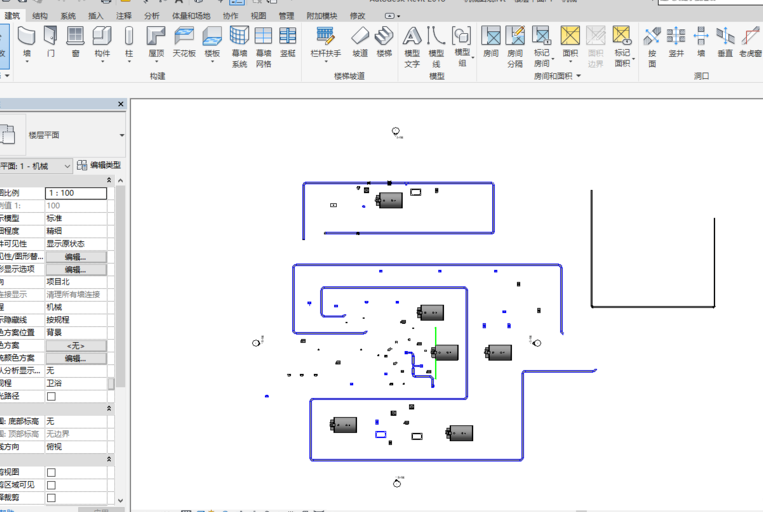Screen dimensions: 763x512
Task: Toggle the 区域可见 checkbox
Action: point(51,485)
